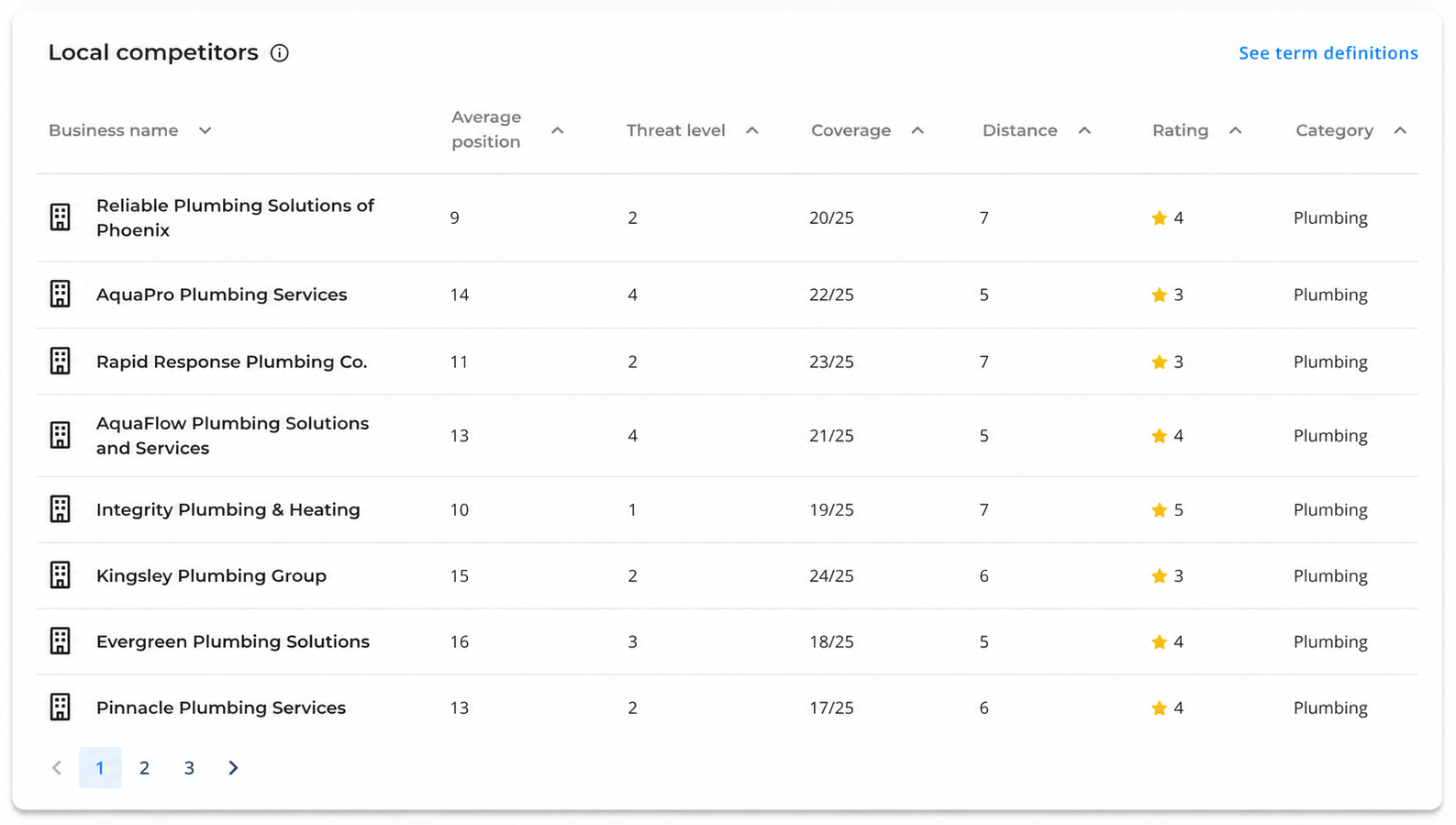This screenshot has height=825, width=1456.
Task: Click next page arrow in pagination
Action: click(233, 768)
